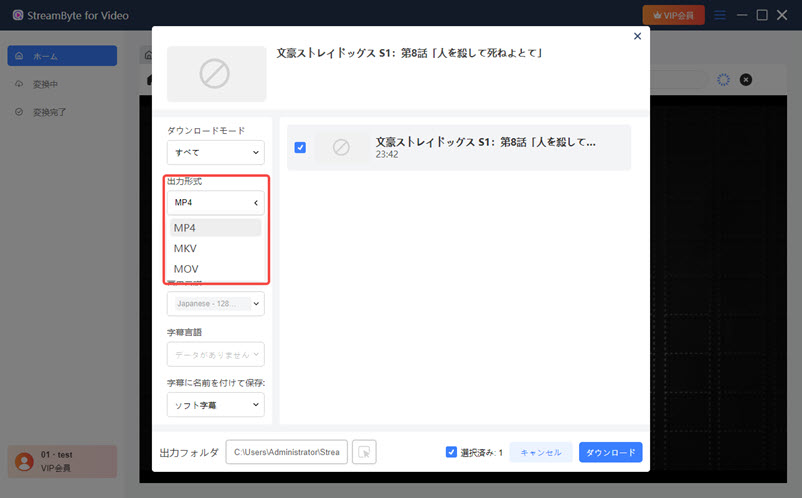
Task: Click the user avatar icon
Action: pyautogui.click(x=24, y=462)
